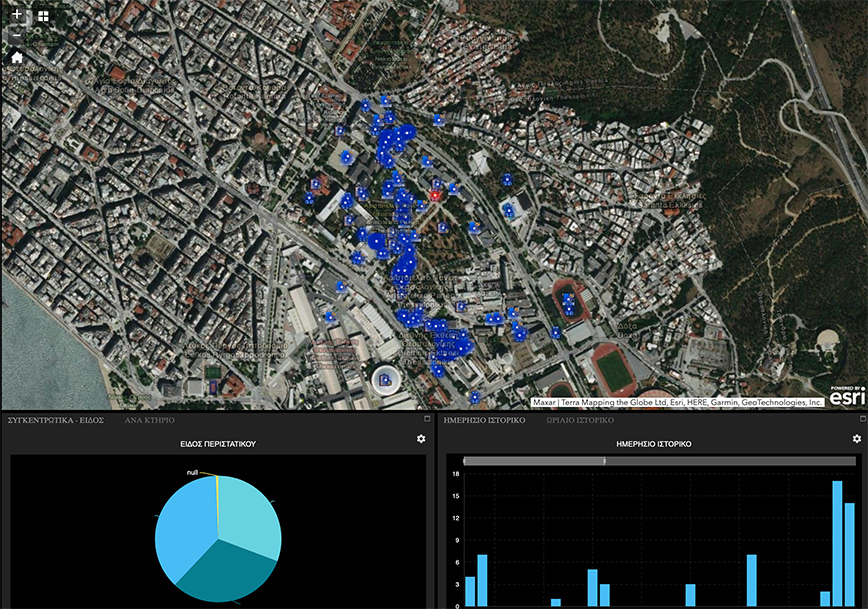This screenshot has height=609, width=868.
Task: Open settings gear of daily history chart
Action: point(856,439)
